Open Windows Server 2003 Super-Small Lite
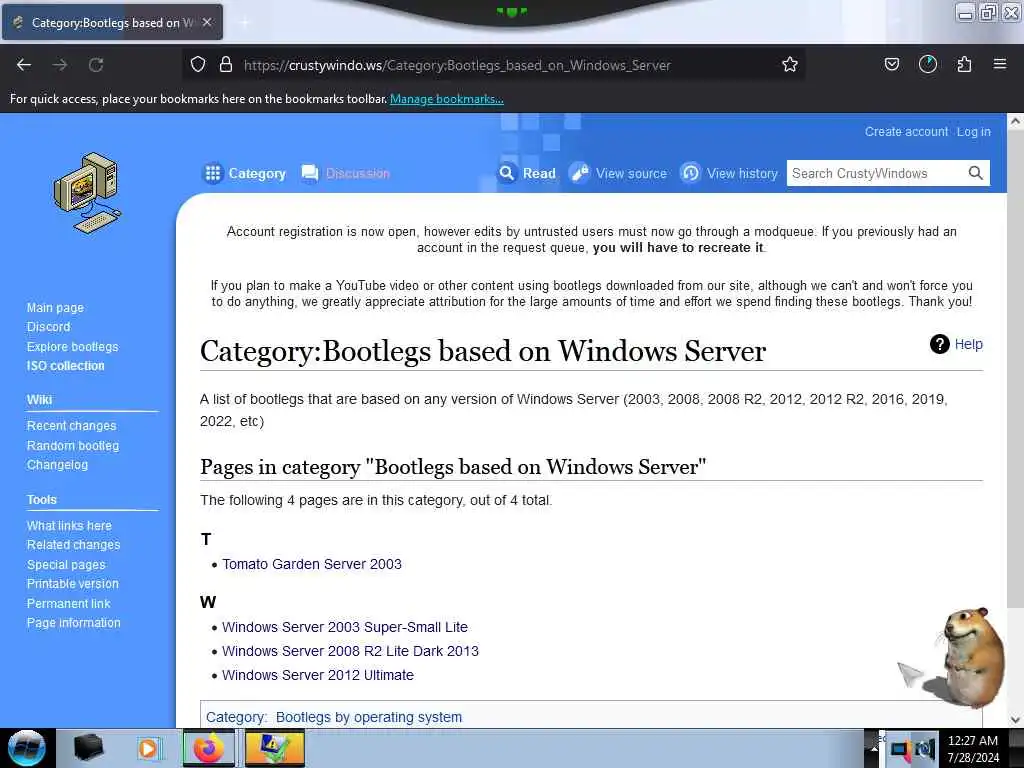This screenshot has width=1024, height=768. coord(345,627)
